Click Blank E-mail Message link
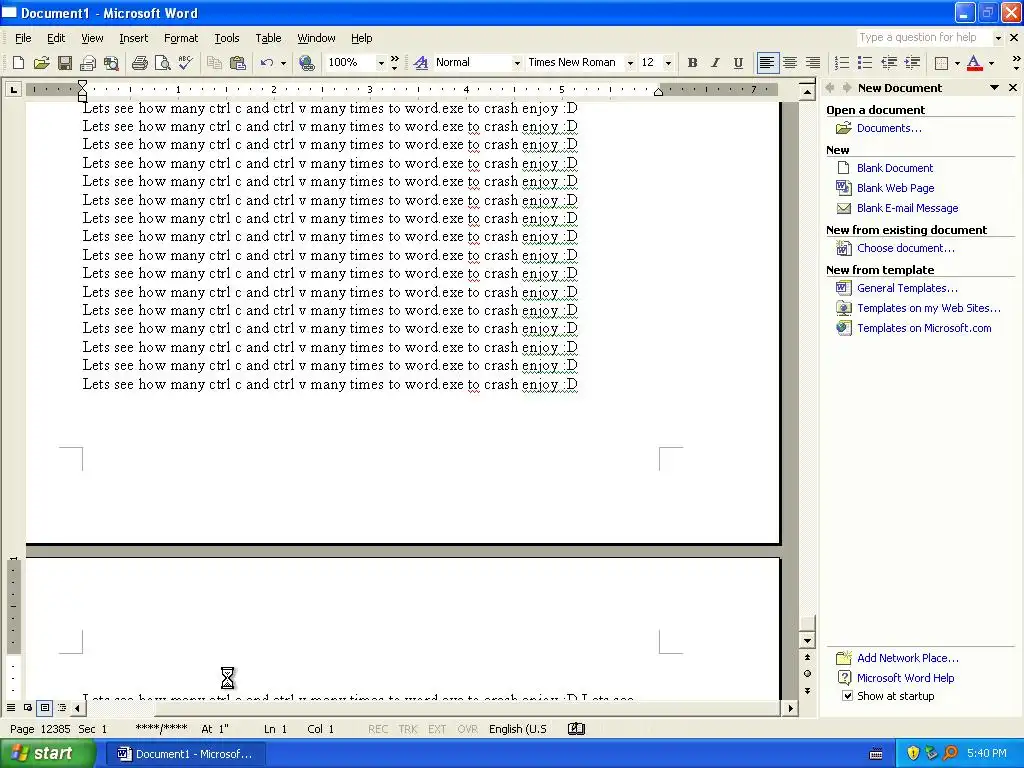 (907, 208)
